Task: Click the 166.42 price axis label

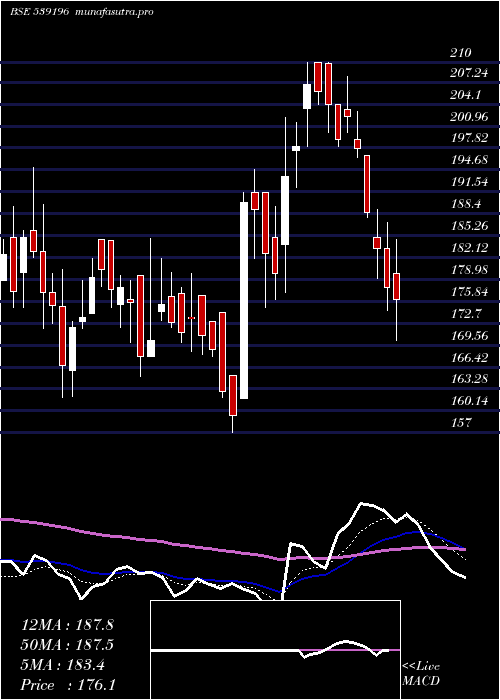Action: click(x=469, y=357)
